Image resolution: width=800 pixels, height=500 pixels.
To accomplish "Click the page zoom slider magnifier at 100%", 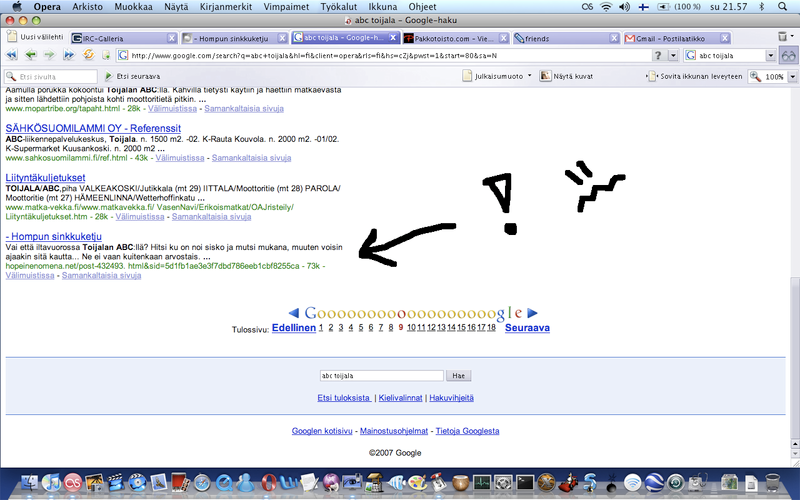I will tap(755, 77).
